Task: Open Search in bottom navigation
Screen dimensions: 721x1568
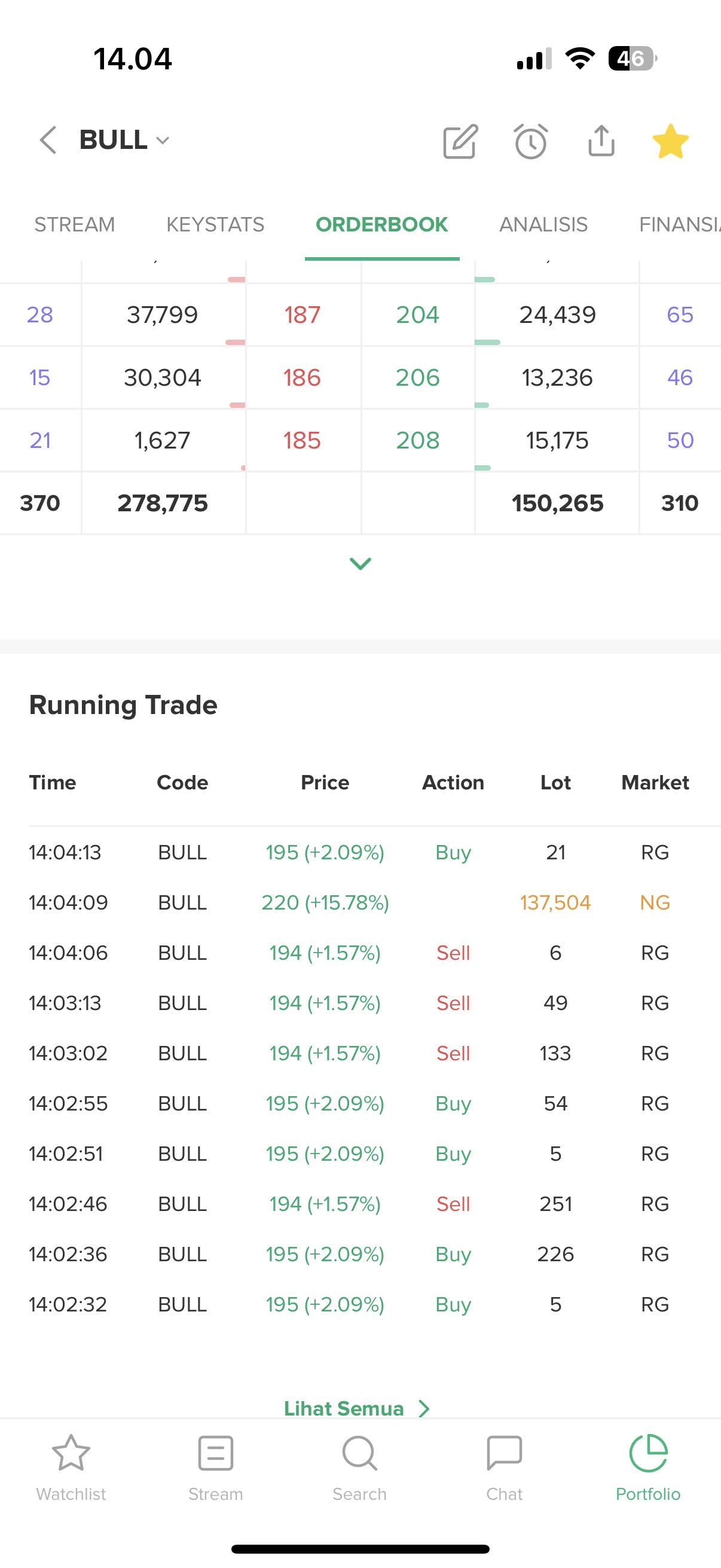Action: [359, 1468]
